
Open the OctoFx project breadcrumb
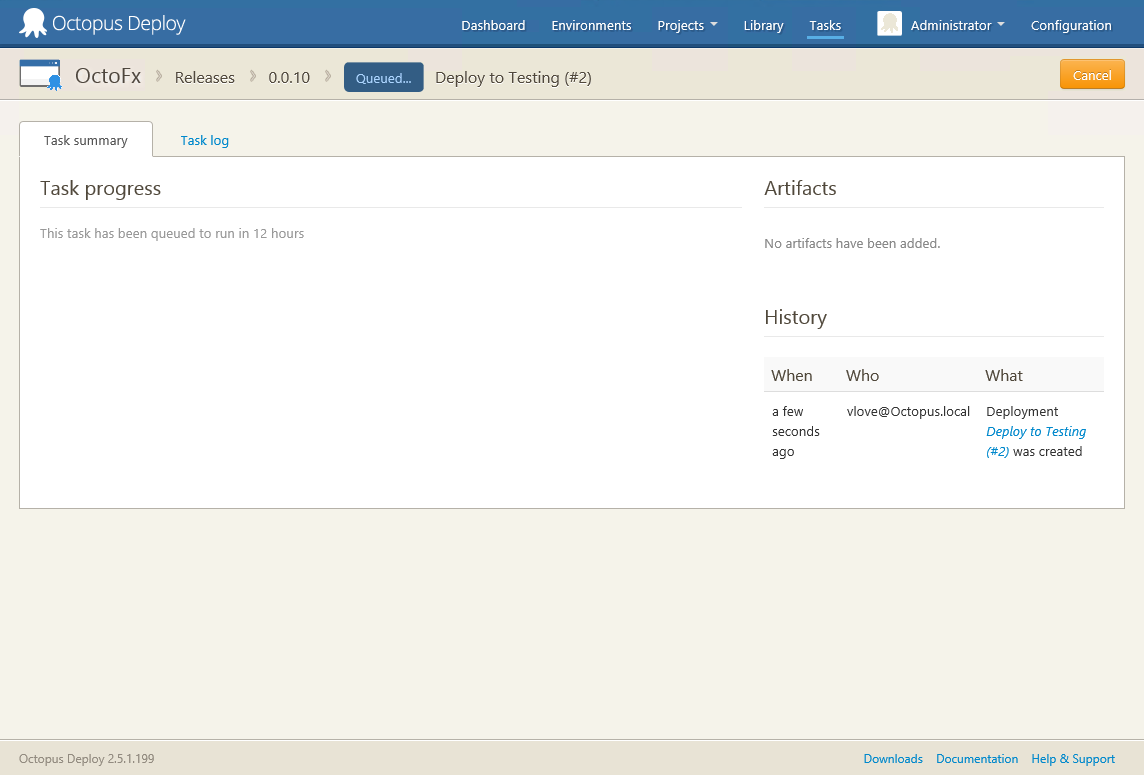point(108,77)
